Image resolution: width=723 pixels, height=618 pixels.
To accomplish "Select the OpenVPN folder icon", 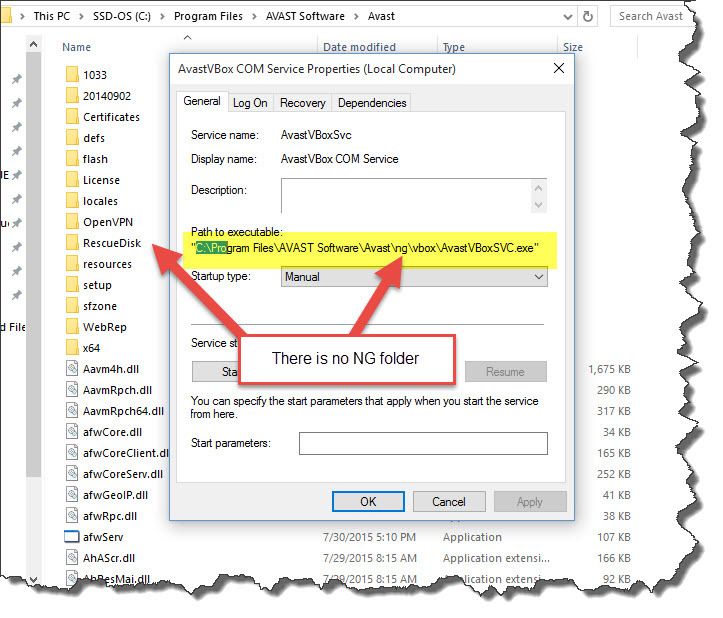I will 72,222.
